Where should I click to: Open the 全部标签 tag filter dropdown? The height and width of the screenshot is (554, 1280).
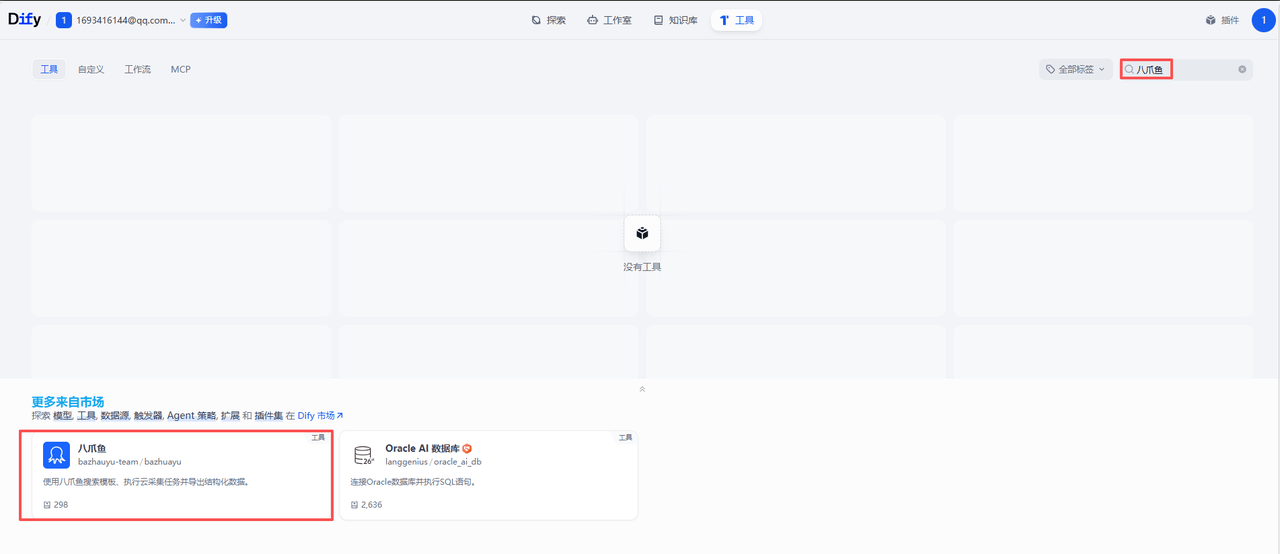point(1075,69)
